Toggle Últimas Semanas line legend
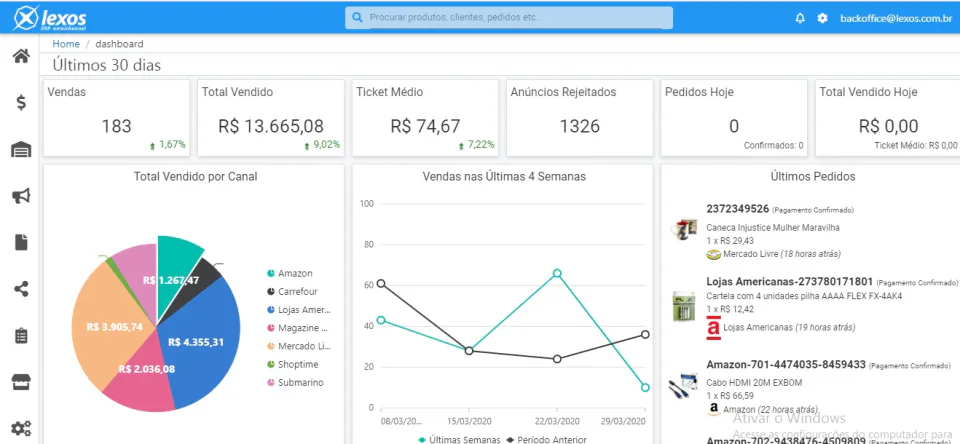Viewport: 960px width, 444px height. point(459,439)
